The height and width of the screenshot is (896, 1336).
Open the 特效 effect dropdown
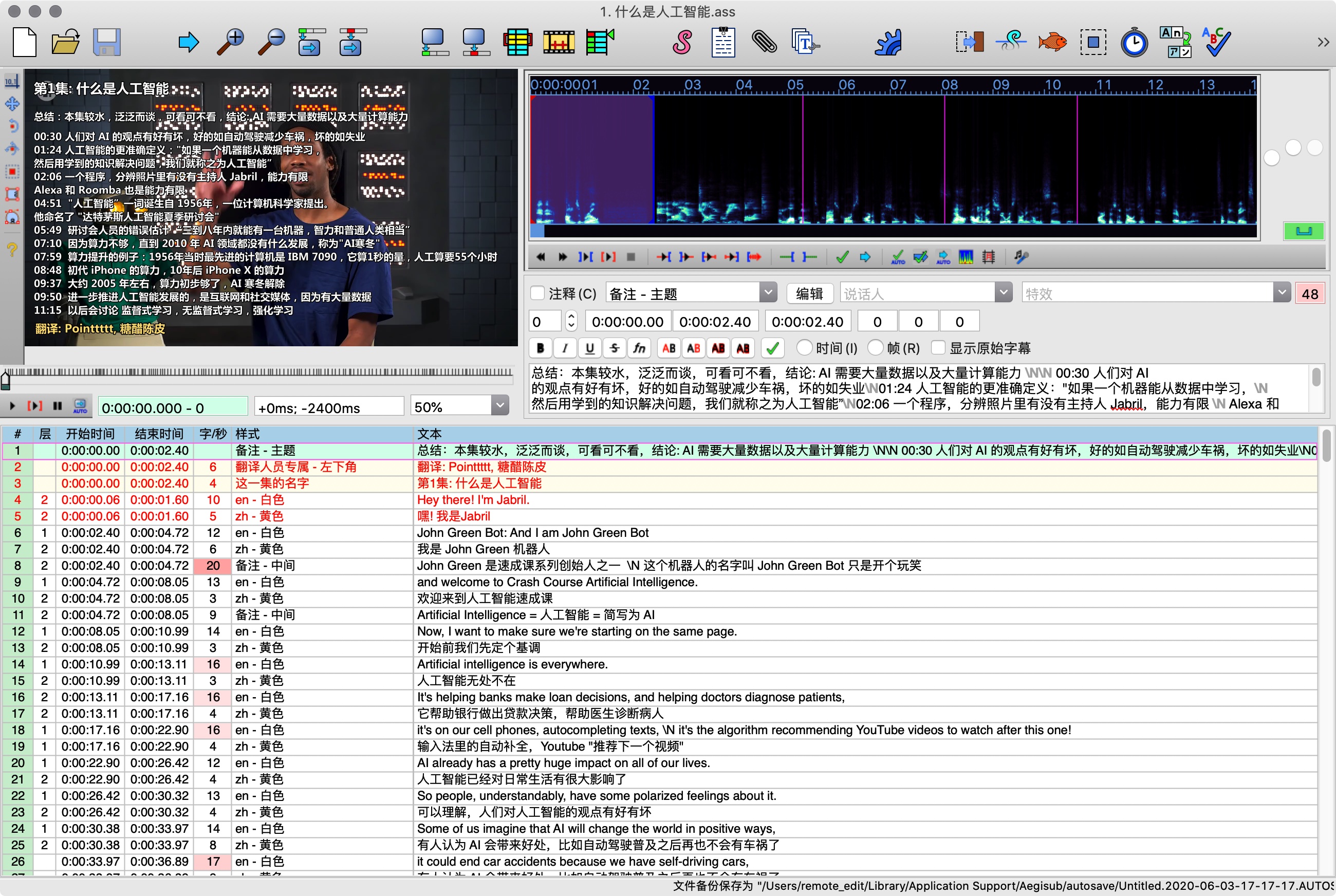click(1282, 292)
